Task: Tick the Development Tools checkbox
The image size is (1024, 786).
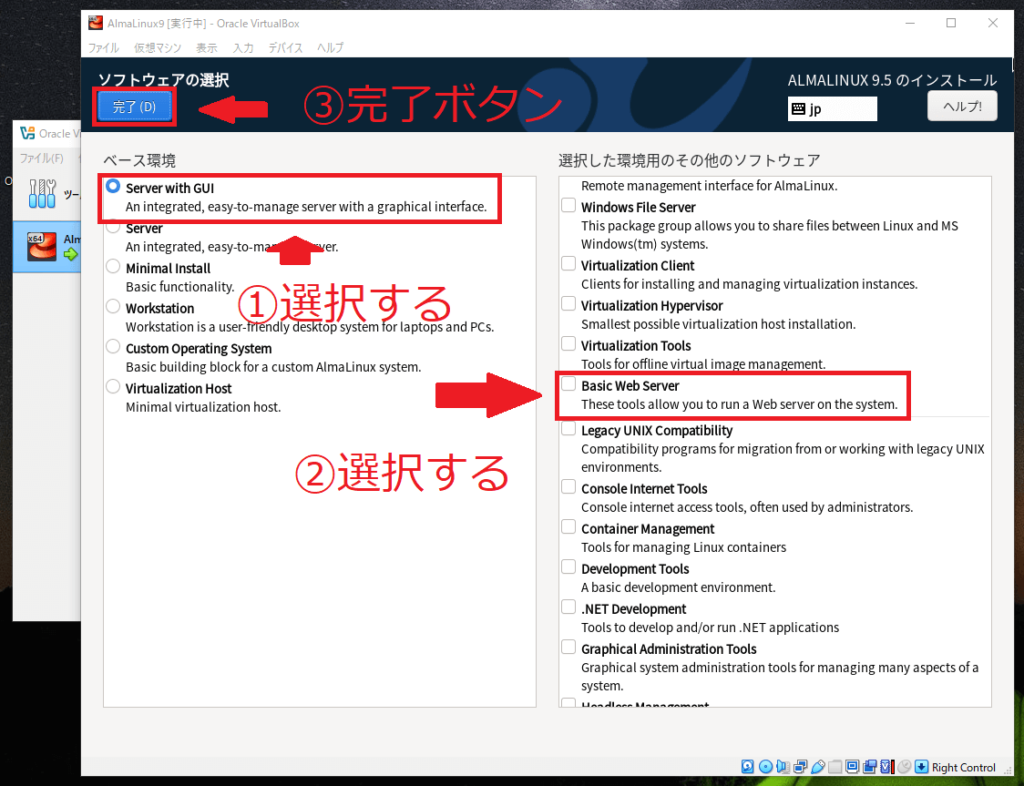Action: pos(569,567)
